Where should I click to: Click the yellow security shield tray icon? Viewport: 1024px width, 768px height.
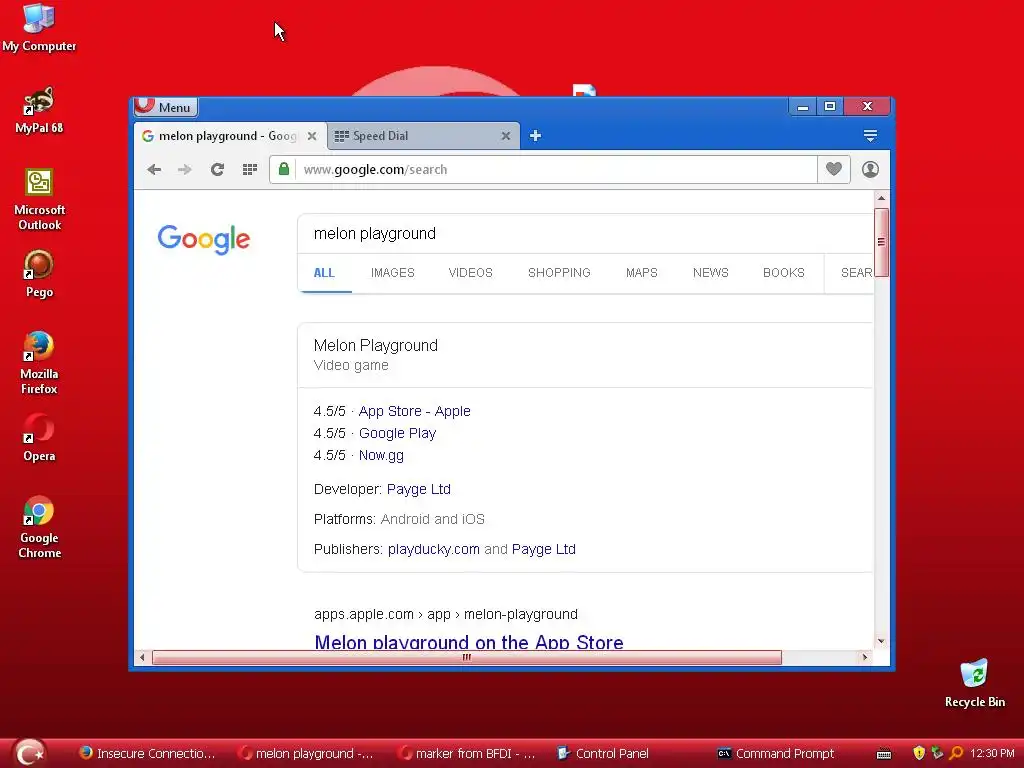(x=919, y=754)
